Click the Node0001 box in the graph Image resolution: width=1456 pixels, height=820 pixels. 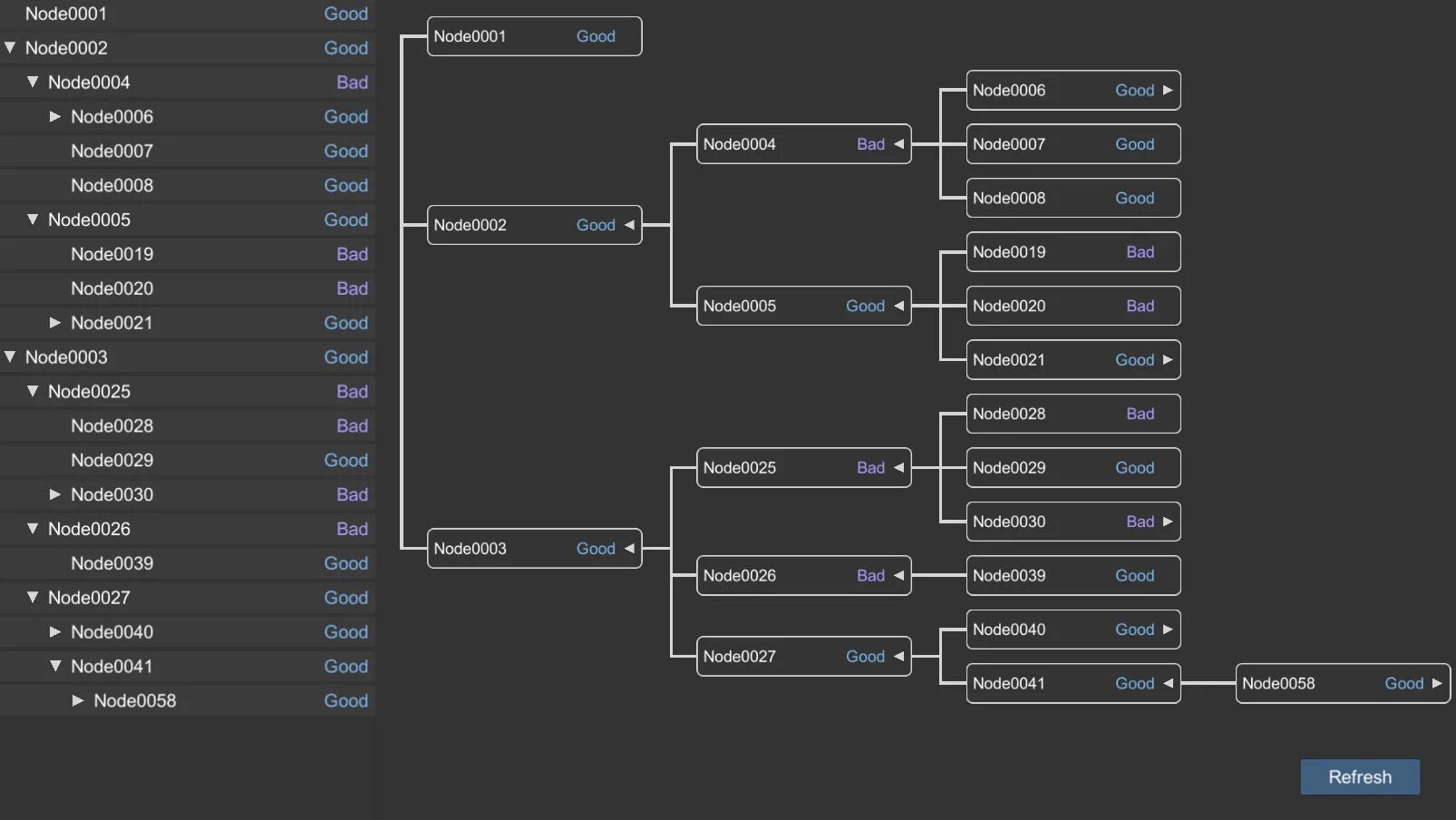click(534, 36)
